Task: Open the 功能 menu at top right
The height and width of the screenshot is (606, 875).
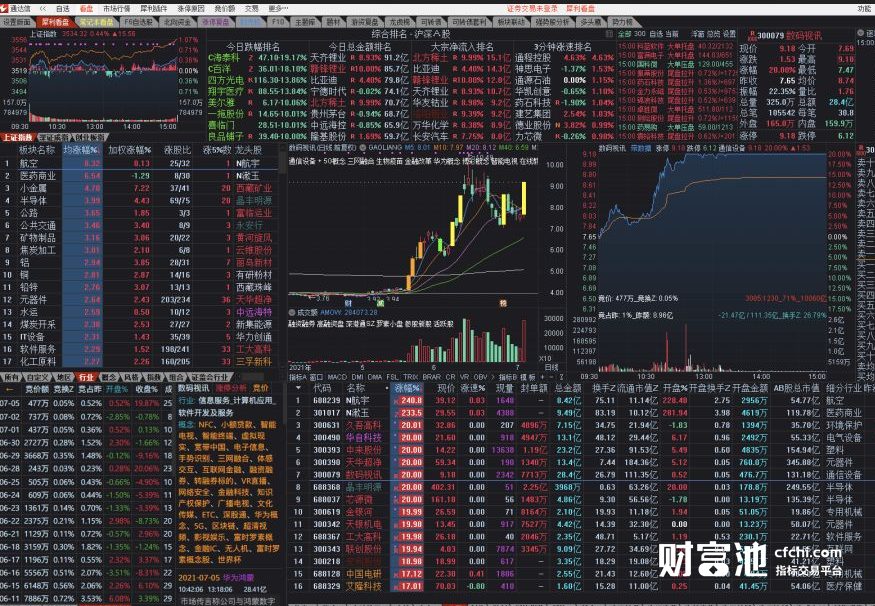Action: coord(864,9)
